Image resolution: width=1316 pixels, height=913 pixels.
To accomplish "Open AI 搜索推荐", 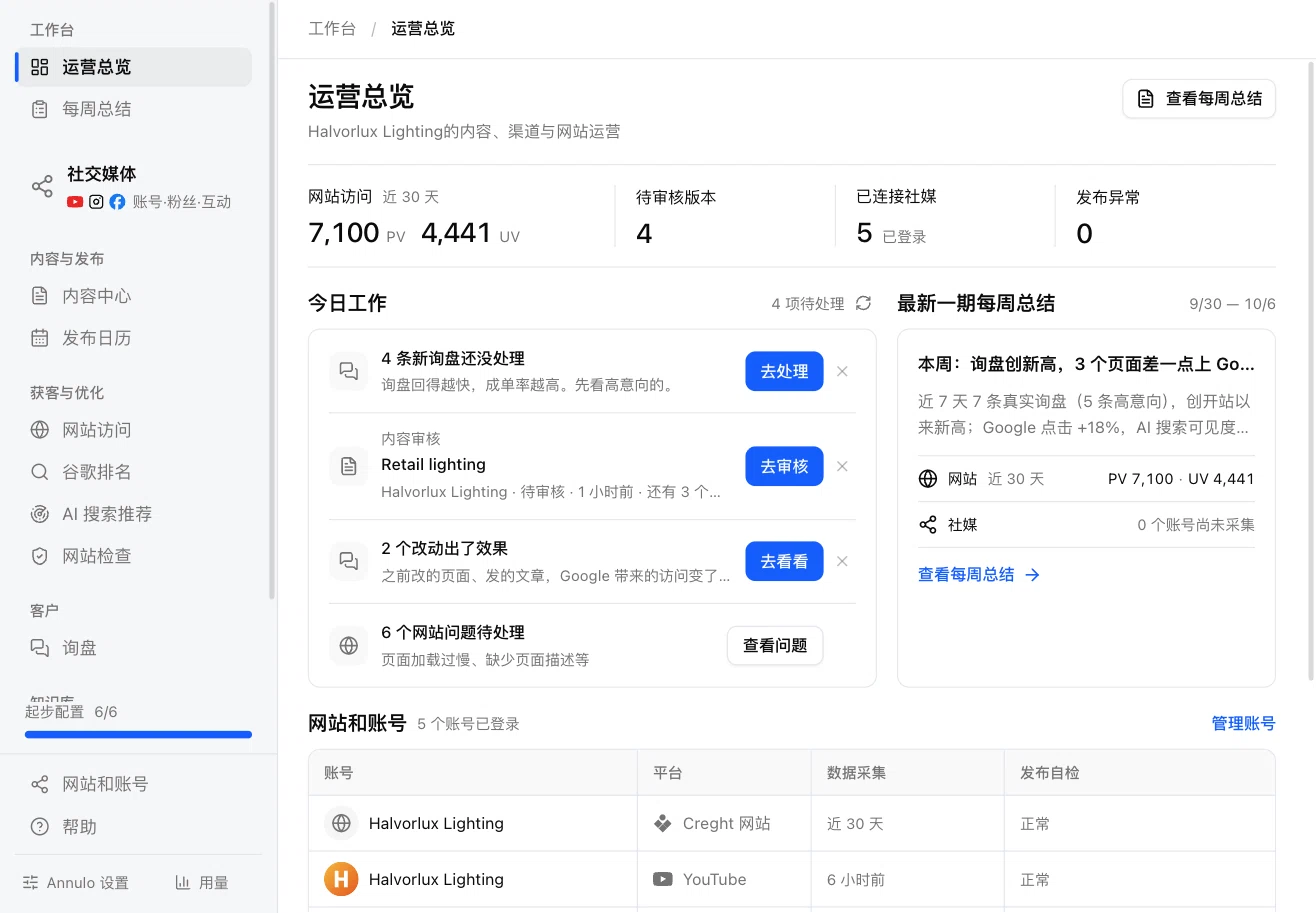I will 133,514.
